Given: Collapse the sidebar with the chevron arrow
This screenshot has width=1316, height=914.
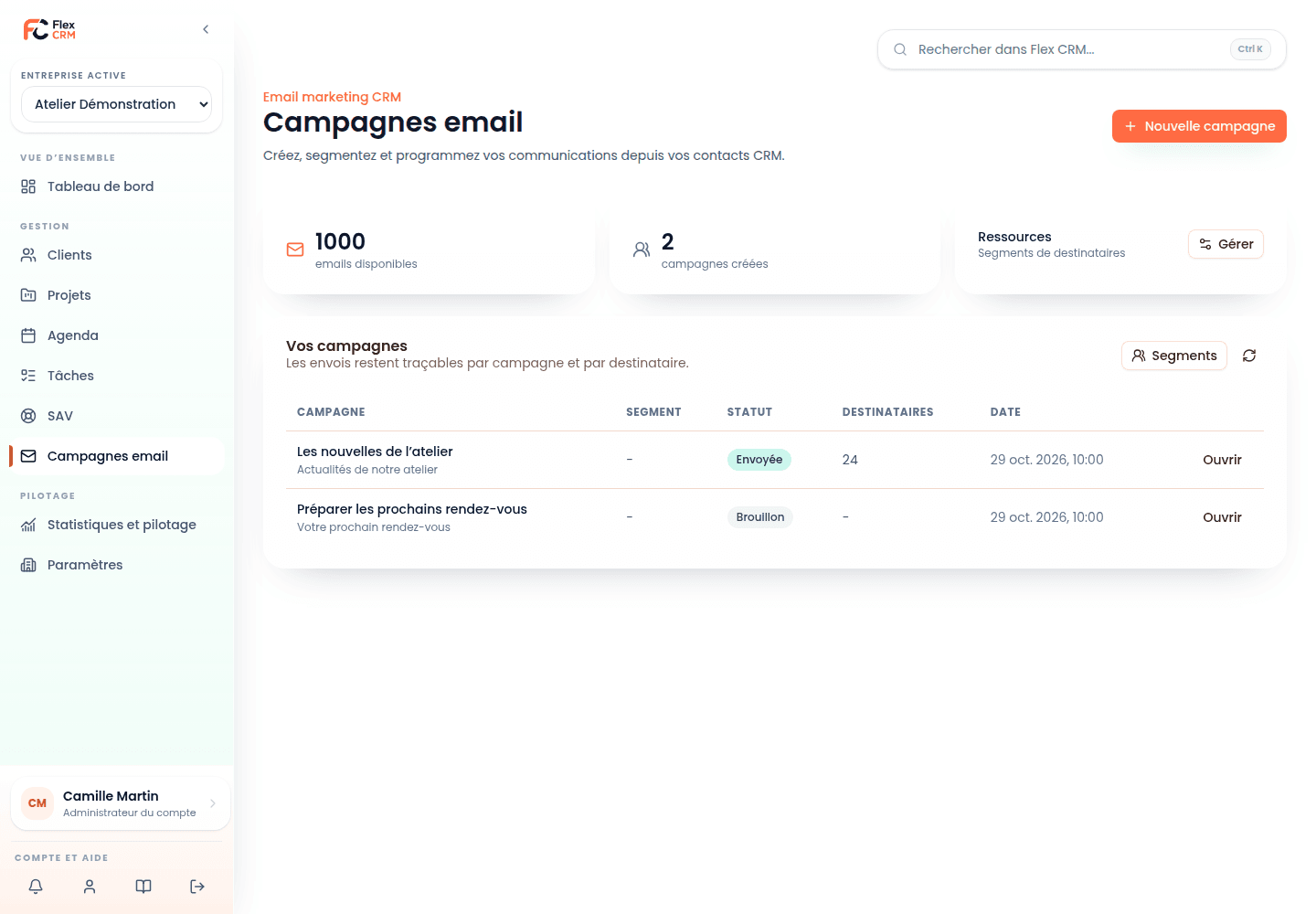Looking at the screenshot, I should 206,29.
